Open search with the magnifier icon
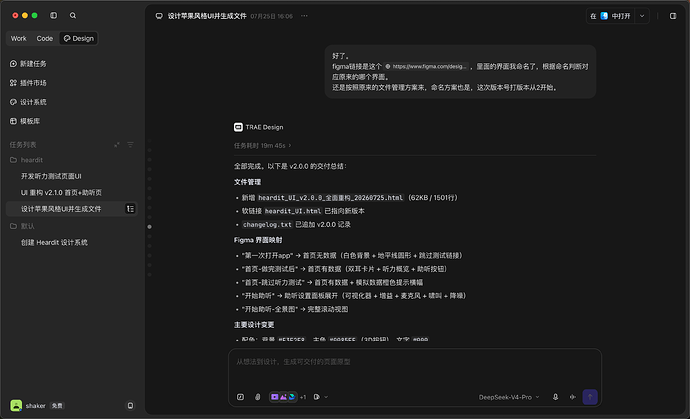The image size is (690, 419). [x=73, y=15]
